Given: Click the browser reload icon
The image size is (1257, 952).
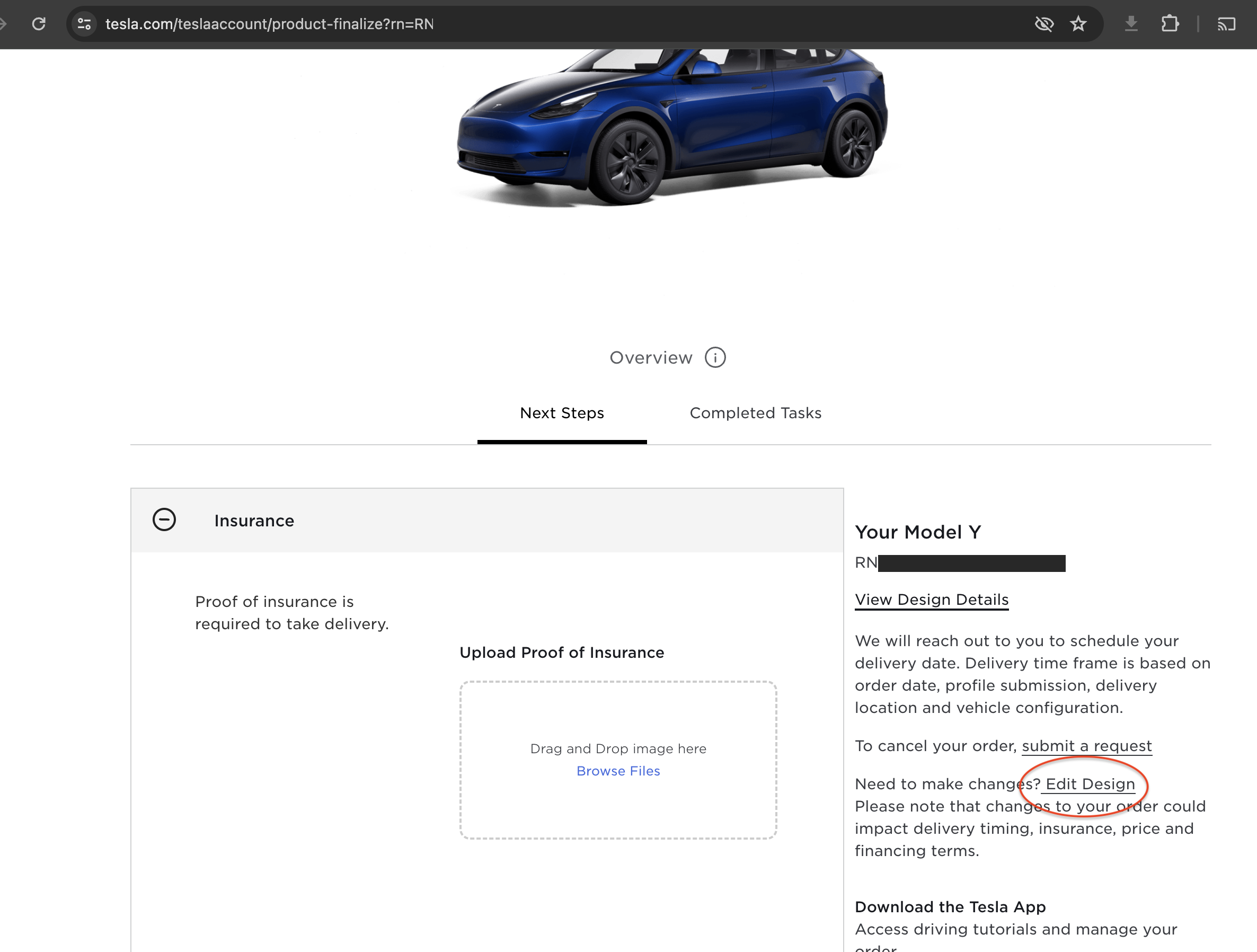Looking at the screenshot, I should [x=39, y=24].
